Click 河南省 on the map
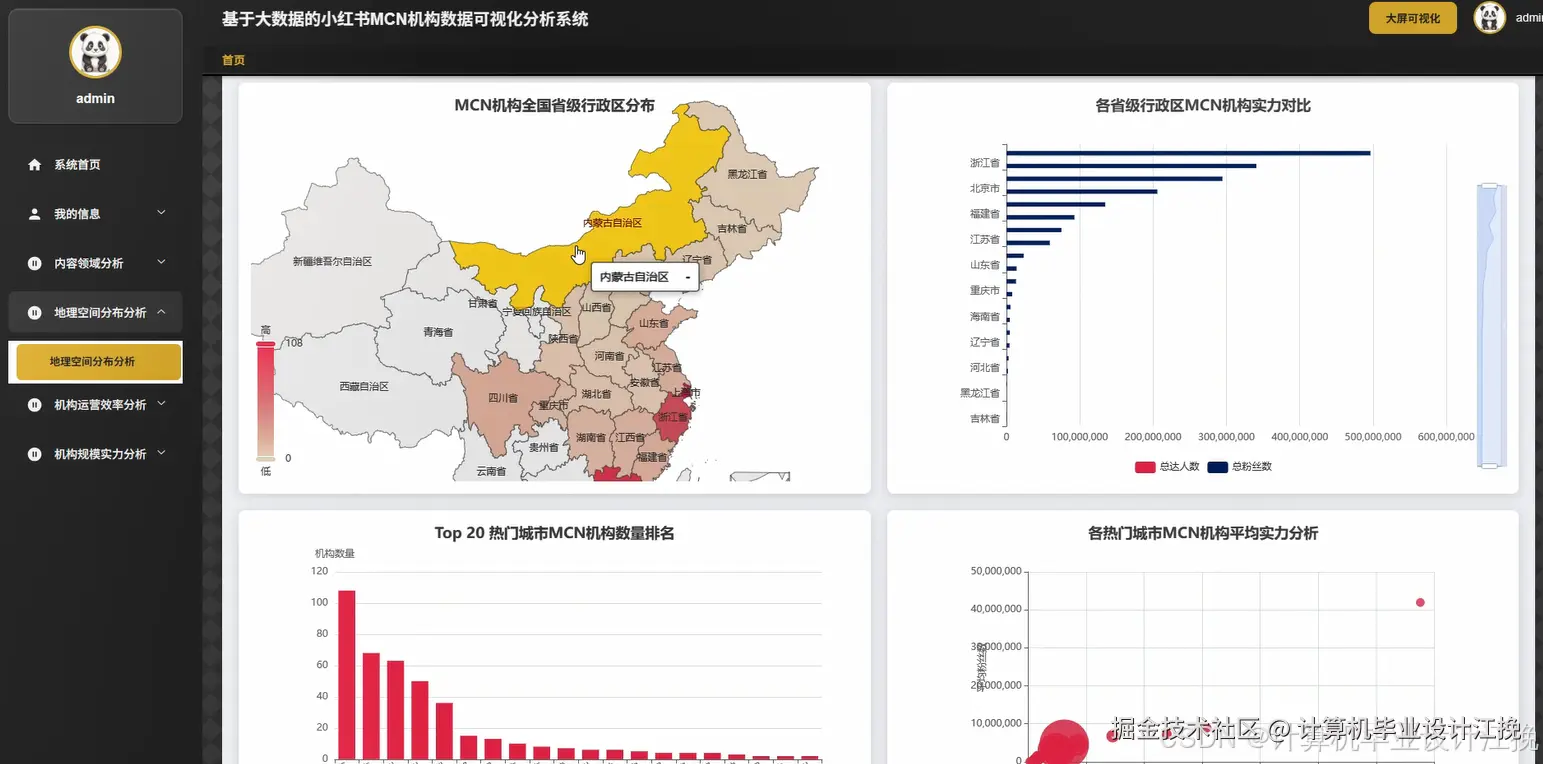Screen dimensions: 1543x764 (x=609, y=356)
